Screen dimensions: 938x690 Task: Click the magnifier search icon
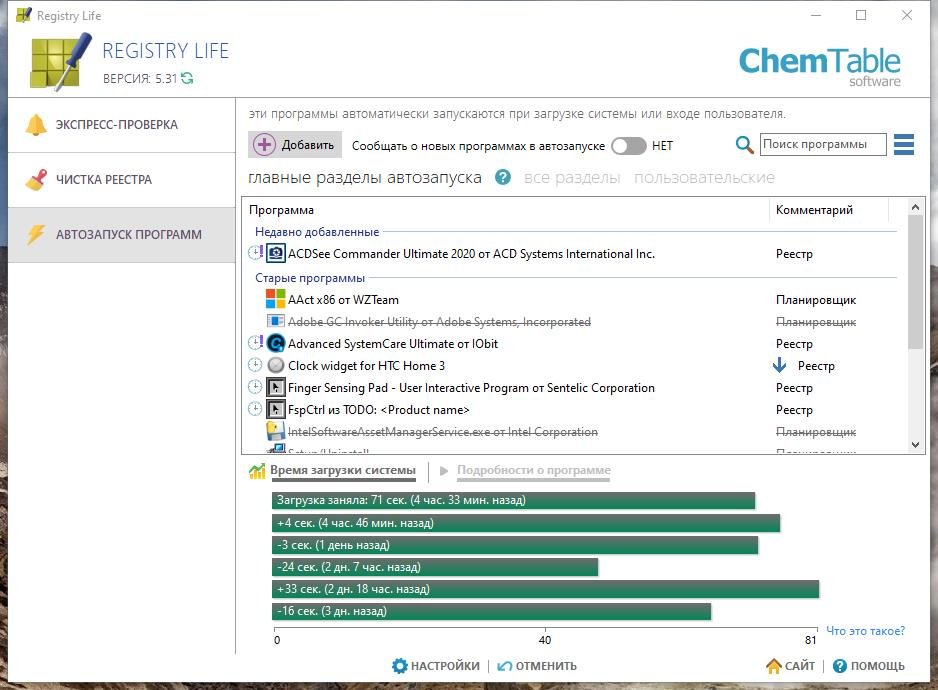[x=744, y=145]
